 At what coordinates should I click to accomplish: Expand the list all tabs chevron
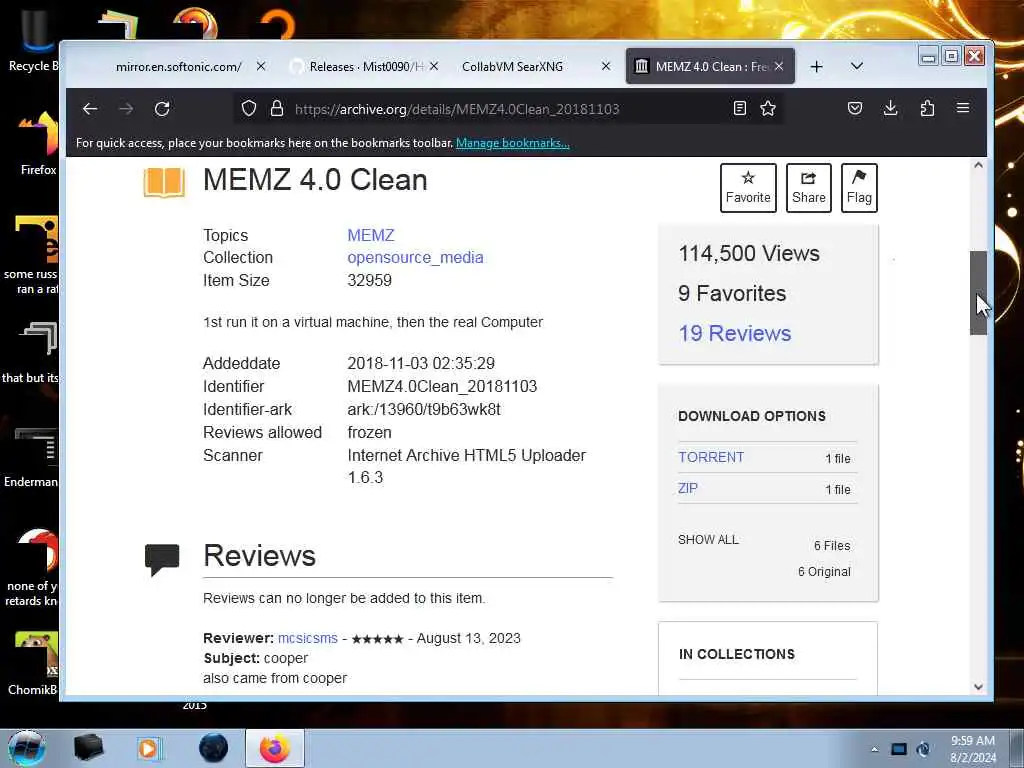click(857, 67)
